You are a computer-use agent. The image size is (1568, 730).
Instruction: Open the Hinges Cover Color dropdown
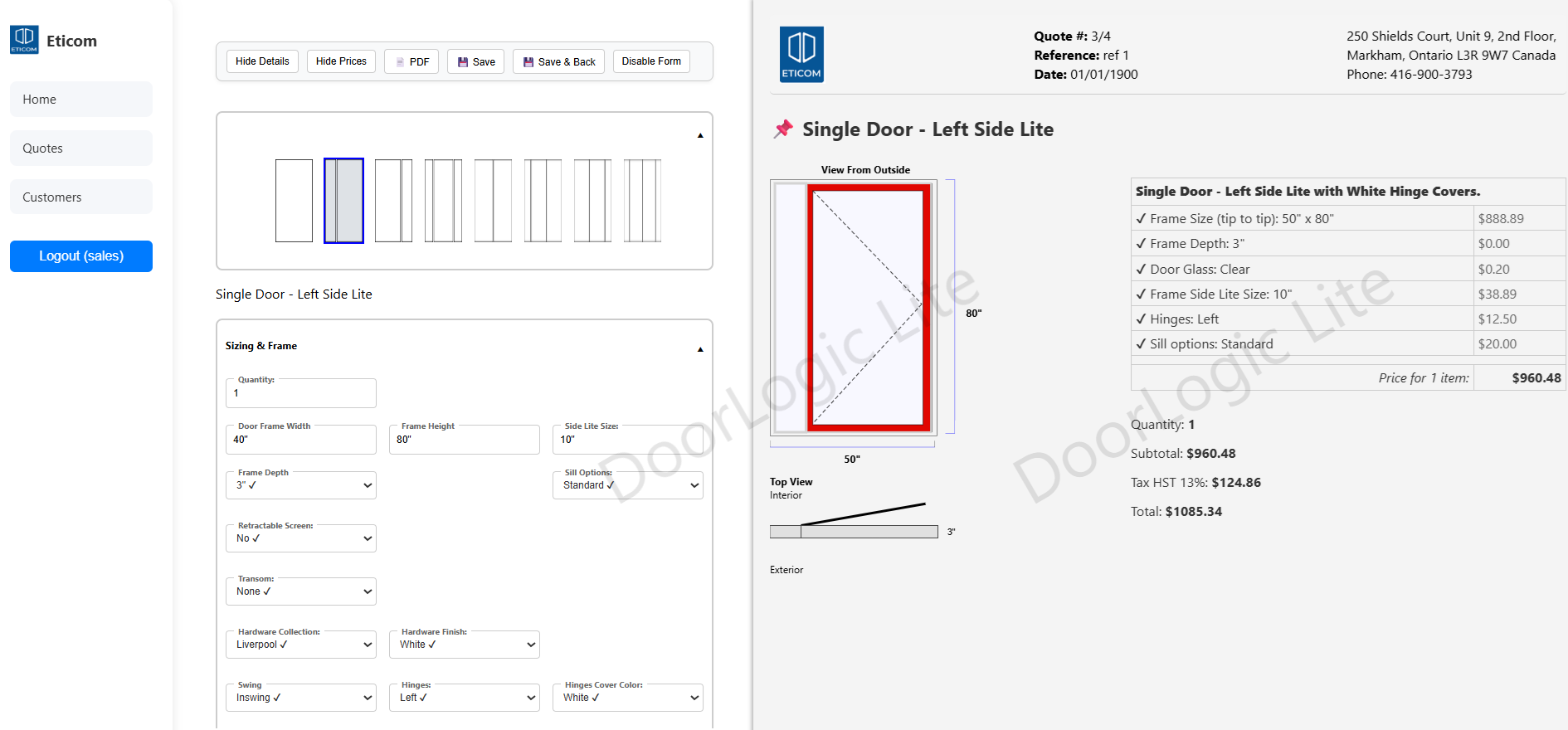coord(627,698)
